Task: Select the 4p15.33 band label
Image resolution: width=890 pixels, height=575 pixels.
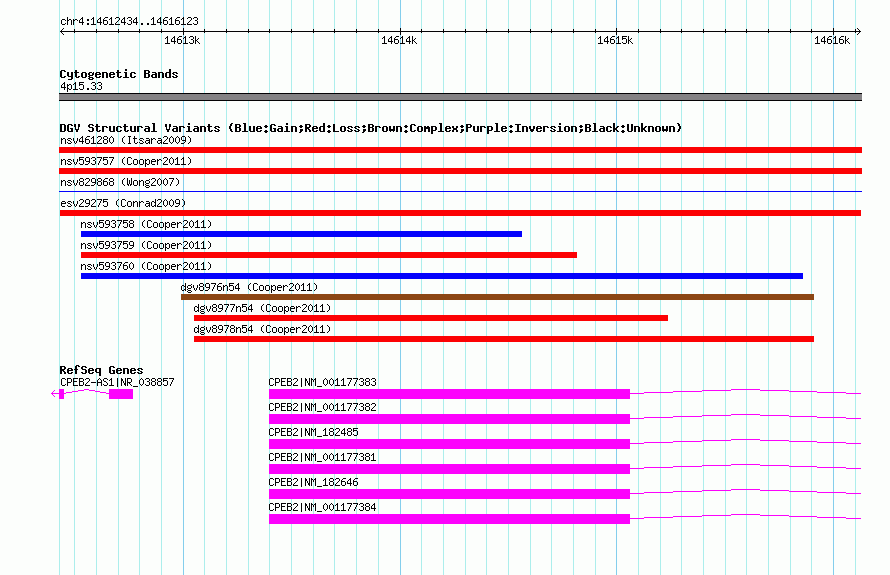Action: (x=81, y=86)
